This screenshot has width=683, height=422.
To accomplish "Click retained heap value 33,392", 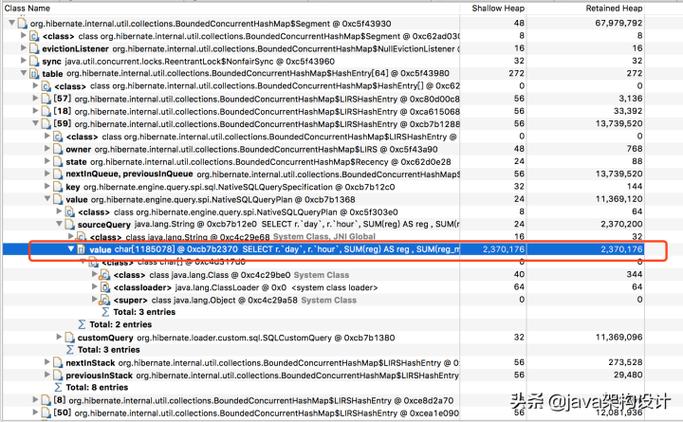I will (628, 111).
